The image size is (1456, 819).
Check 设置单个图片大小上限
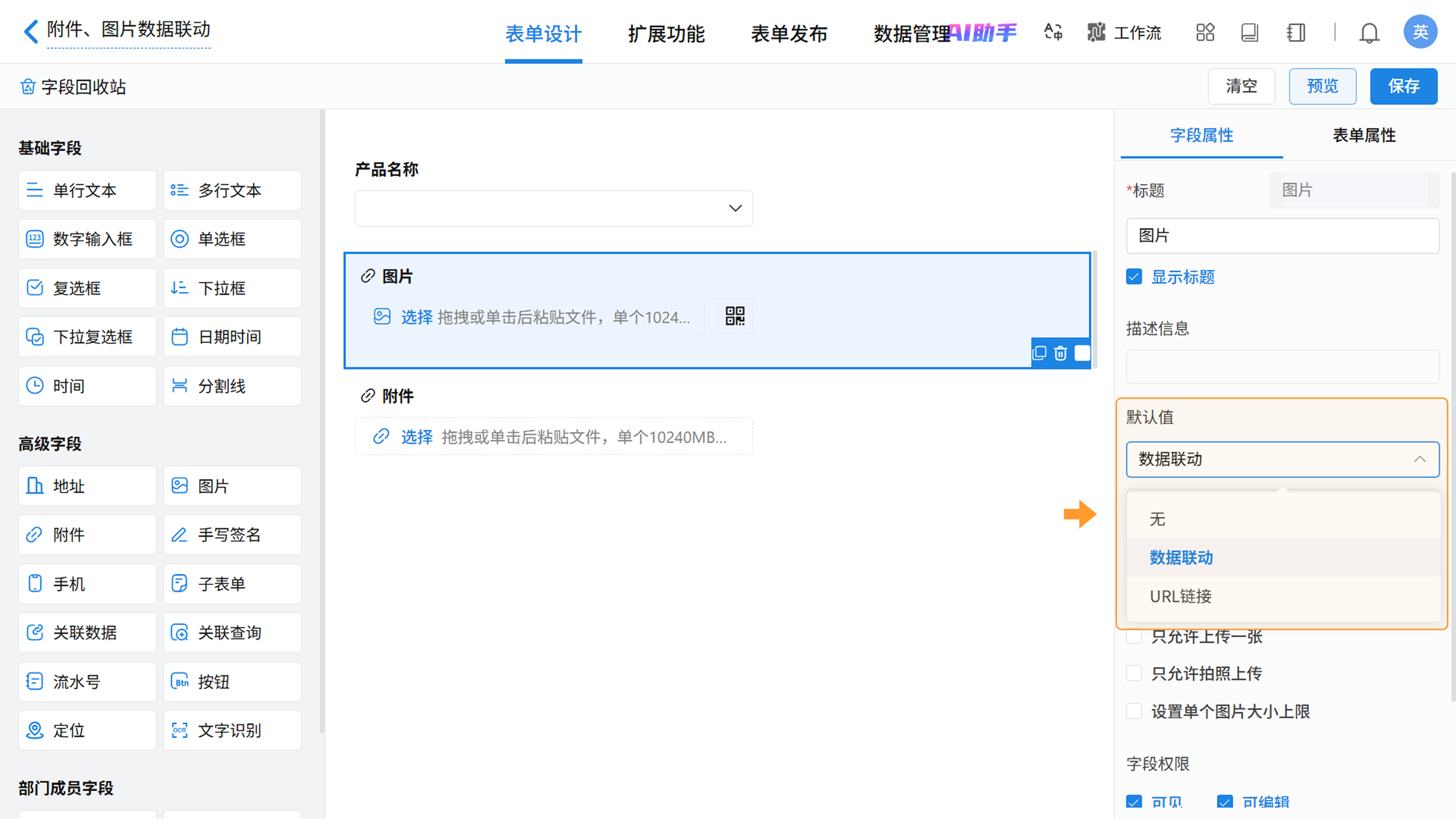pyautogui.click(x=1134, y=711)
